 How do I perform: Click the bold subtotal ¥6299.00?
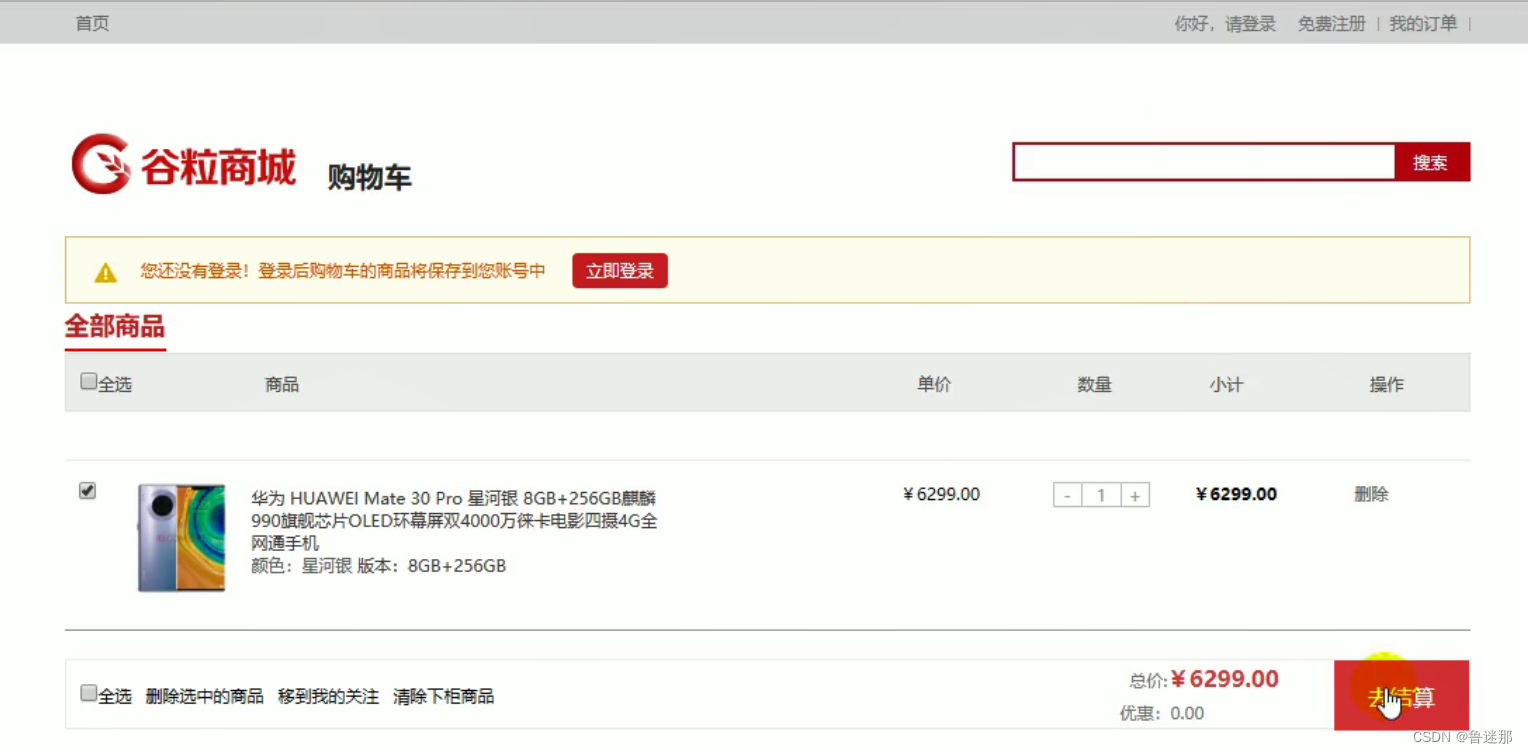click(1236, 494)
